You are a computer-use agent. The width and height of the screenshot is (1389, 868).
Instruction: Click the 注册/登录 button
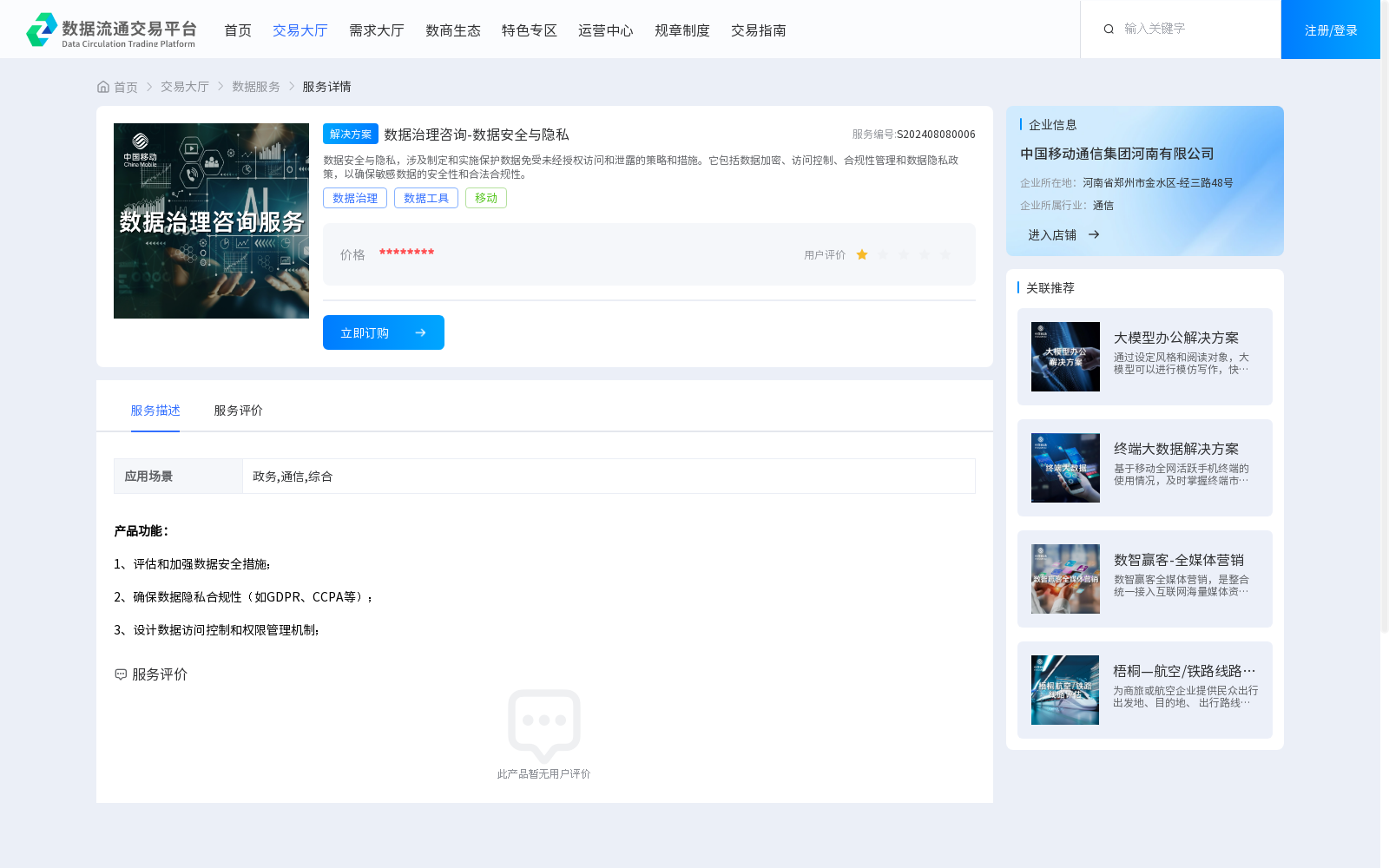point(1331,30)
